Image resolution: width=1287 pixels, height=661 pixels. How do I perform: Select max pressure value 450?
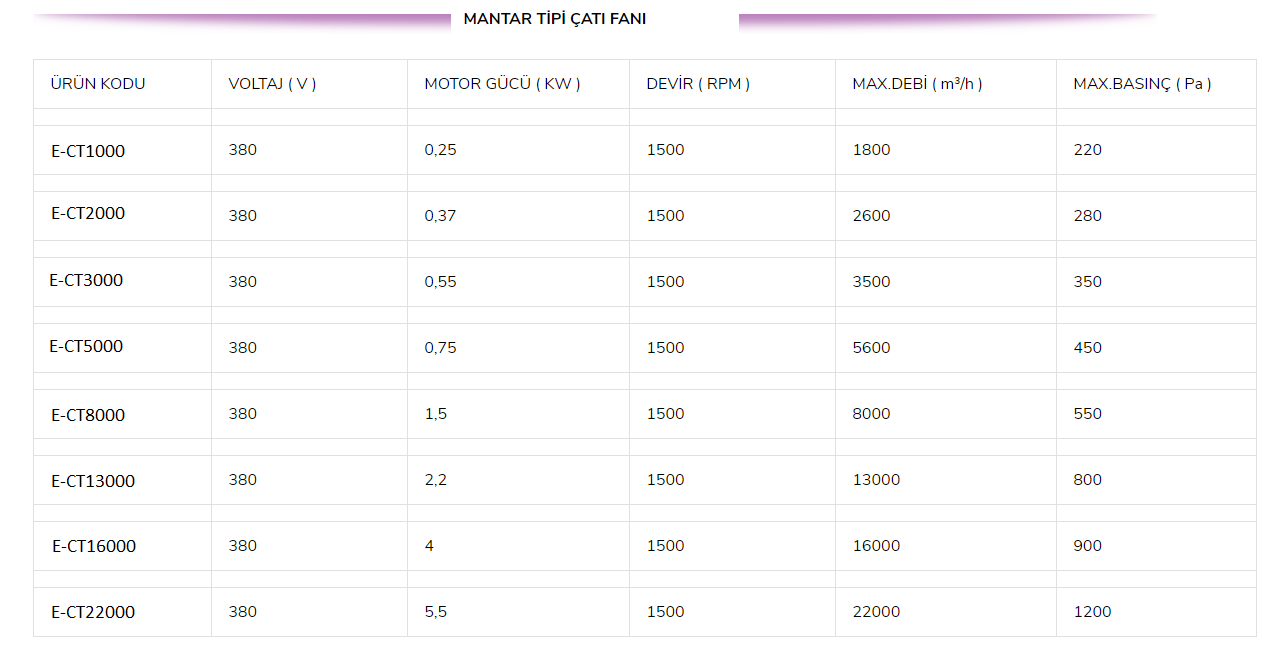coord(1087,348)
